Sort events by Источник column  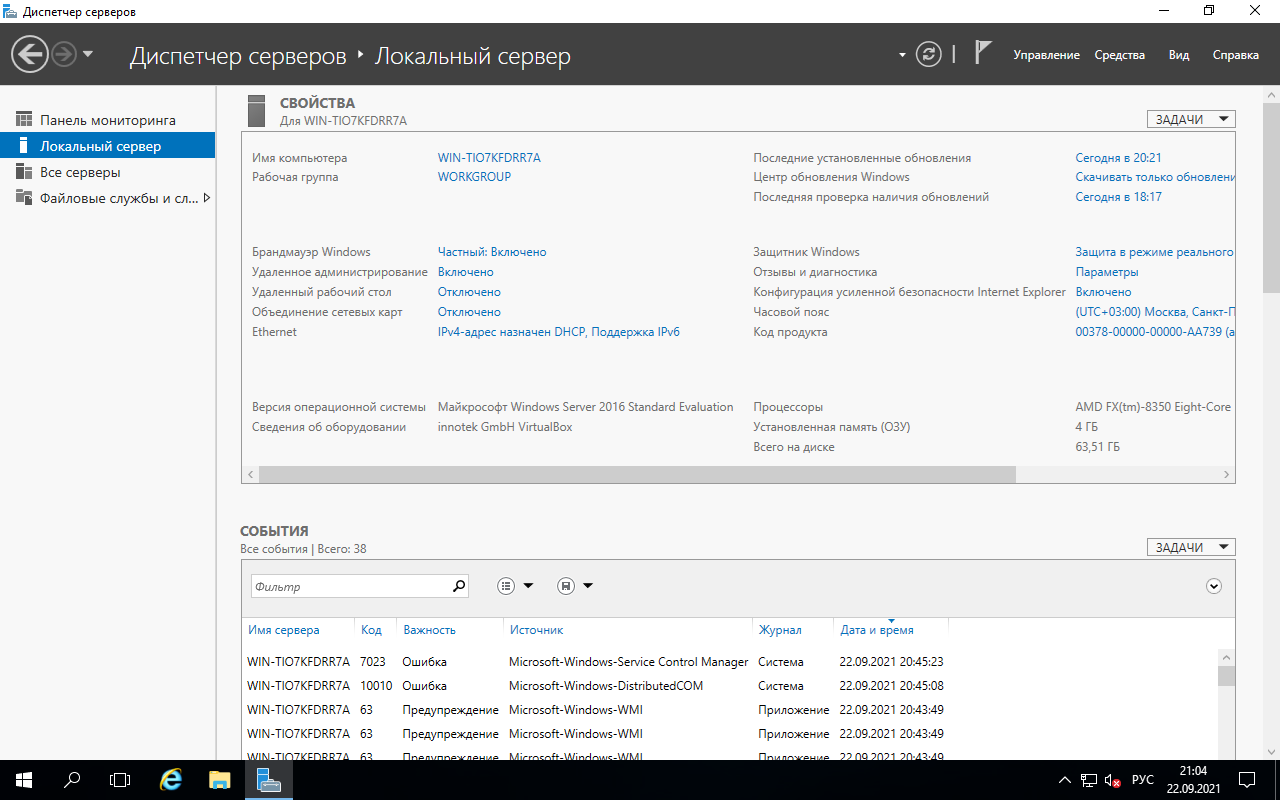537,630
